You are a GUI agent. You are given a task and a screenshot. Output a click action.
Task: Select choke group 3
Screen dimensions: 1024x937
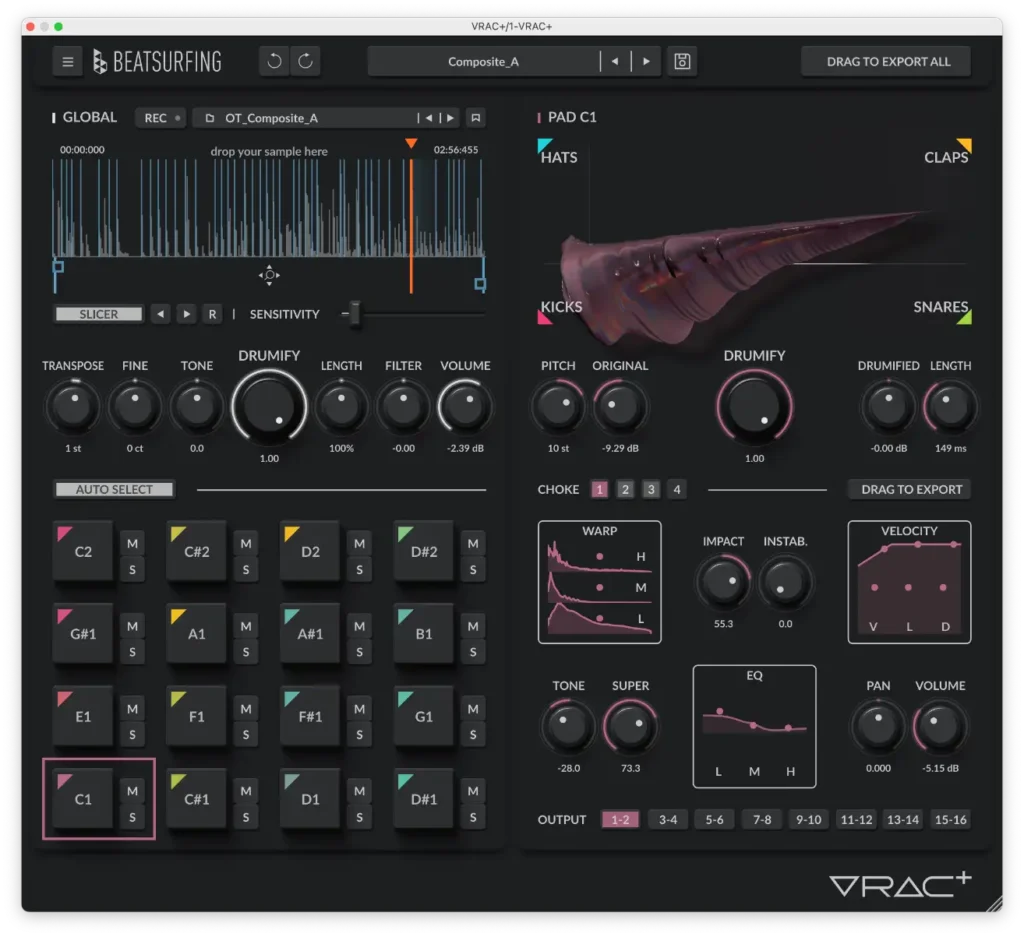tap(650, 489)
